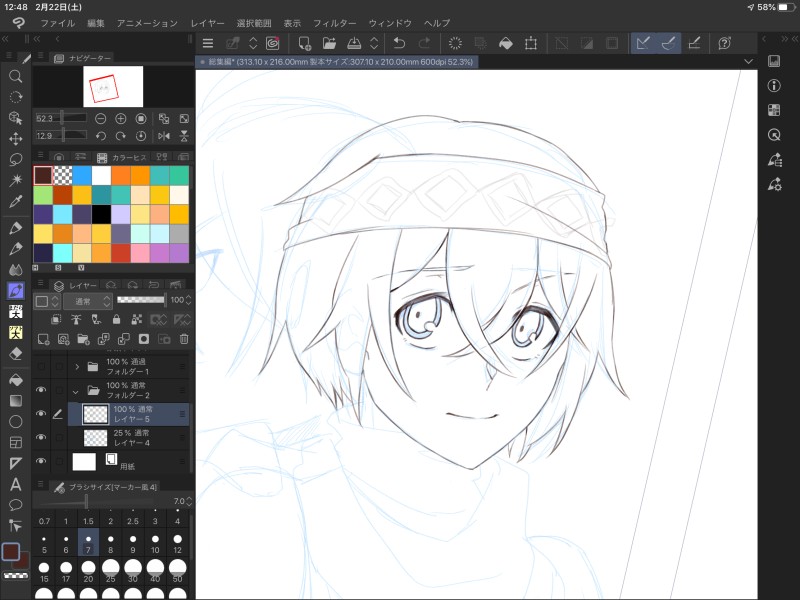Screen dimensions: 800x600
Task: Toggle Lock layer padlock icon
Action: 116,319
